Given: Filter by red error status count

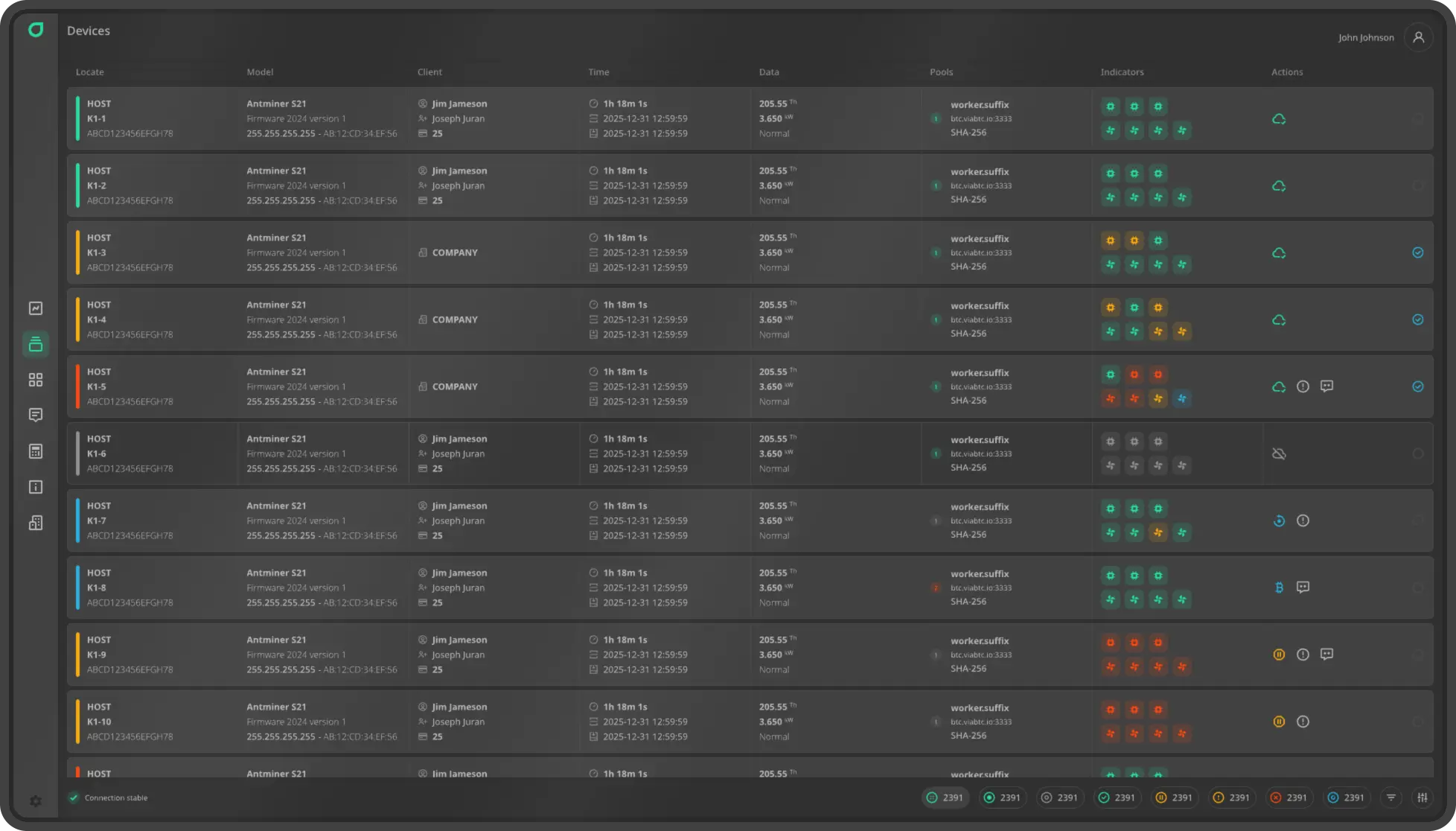Looking at the screenshot, I should tap(1289, 797).
